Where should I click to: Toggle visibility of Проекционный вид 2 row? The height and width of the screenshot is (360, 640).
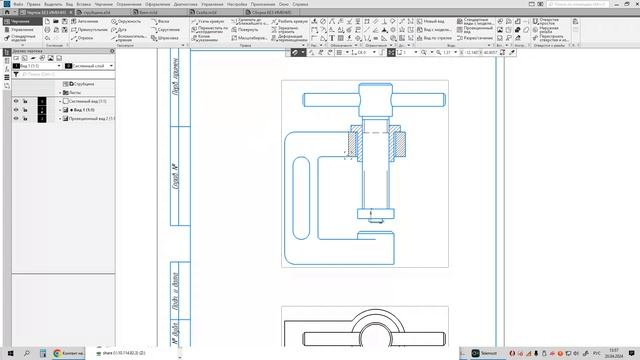tap(16, 118)
